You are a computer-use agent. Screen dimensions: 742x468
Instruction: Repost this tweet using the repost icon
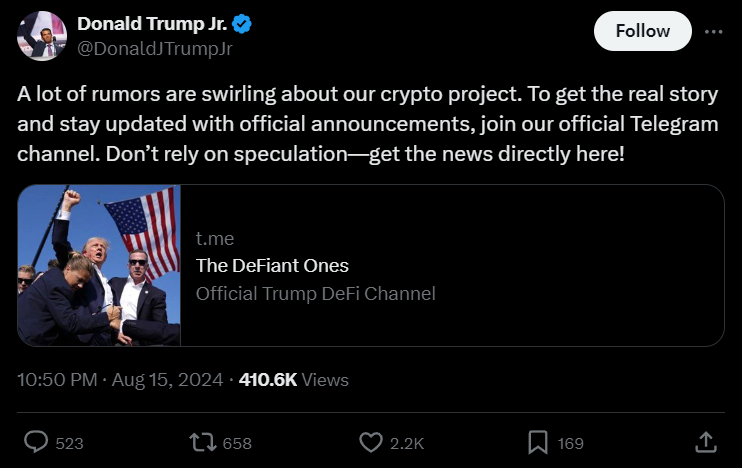pyautogui.click(x=202, y=441)
